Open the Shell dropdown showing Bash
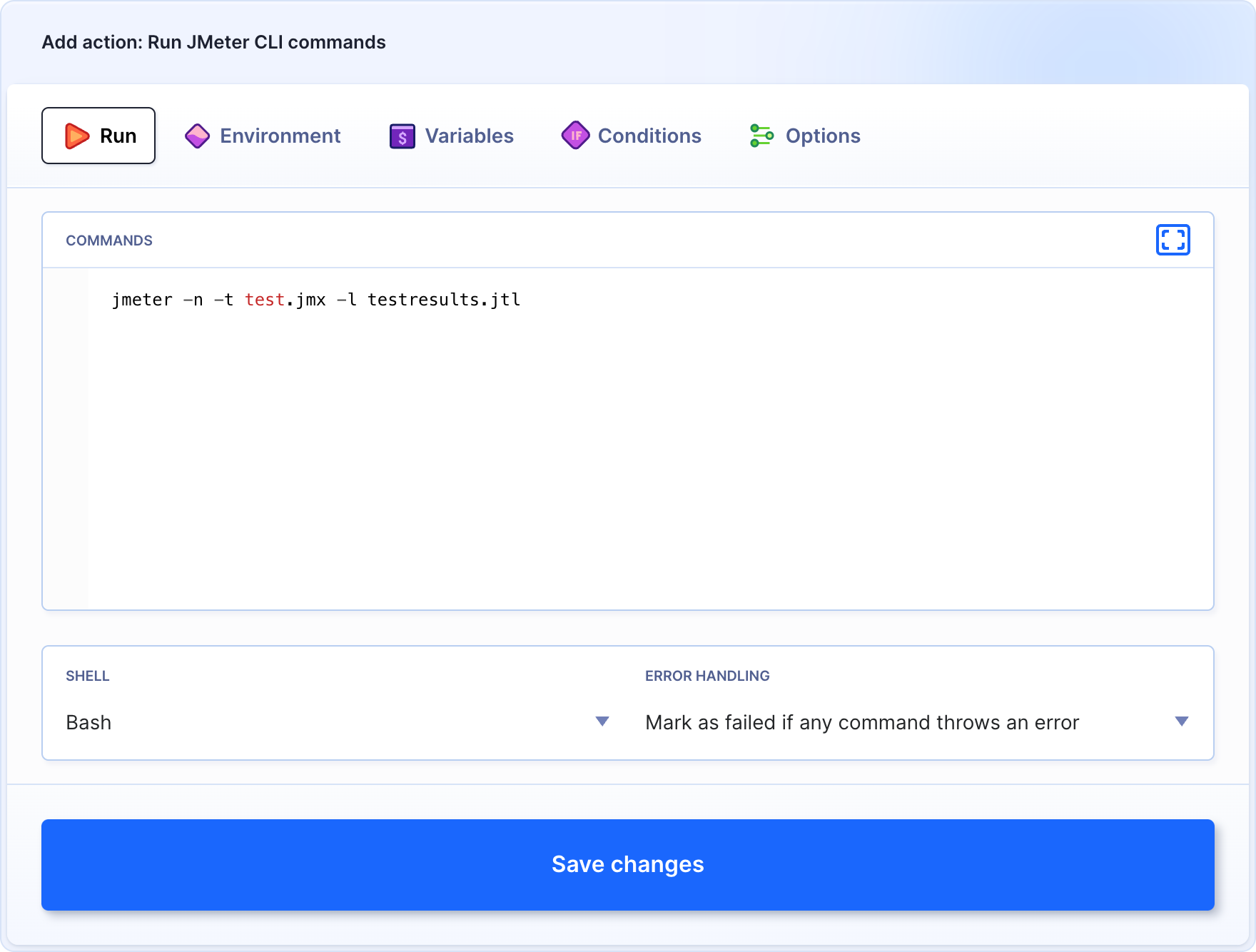 tap(337, 722)
